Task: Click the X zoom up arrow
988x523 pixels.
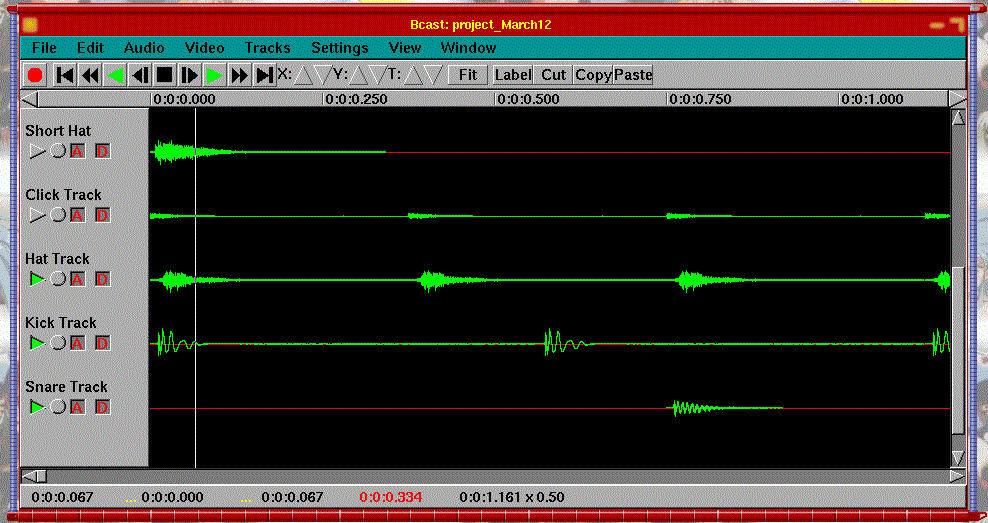Action: tap(302, 75)
